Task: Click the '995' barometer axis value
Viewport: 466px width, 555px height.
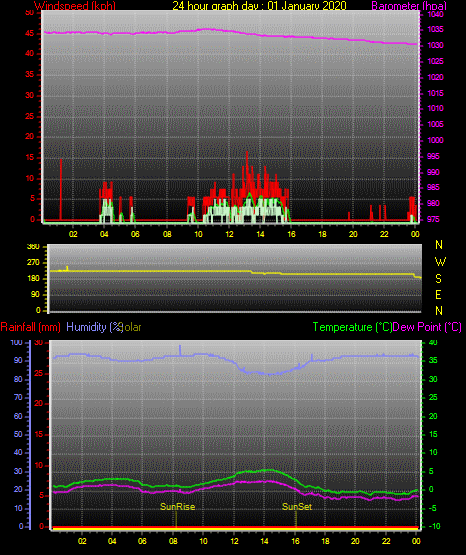Action: click(433, 156)
